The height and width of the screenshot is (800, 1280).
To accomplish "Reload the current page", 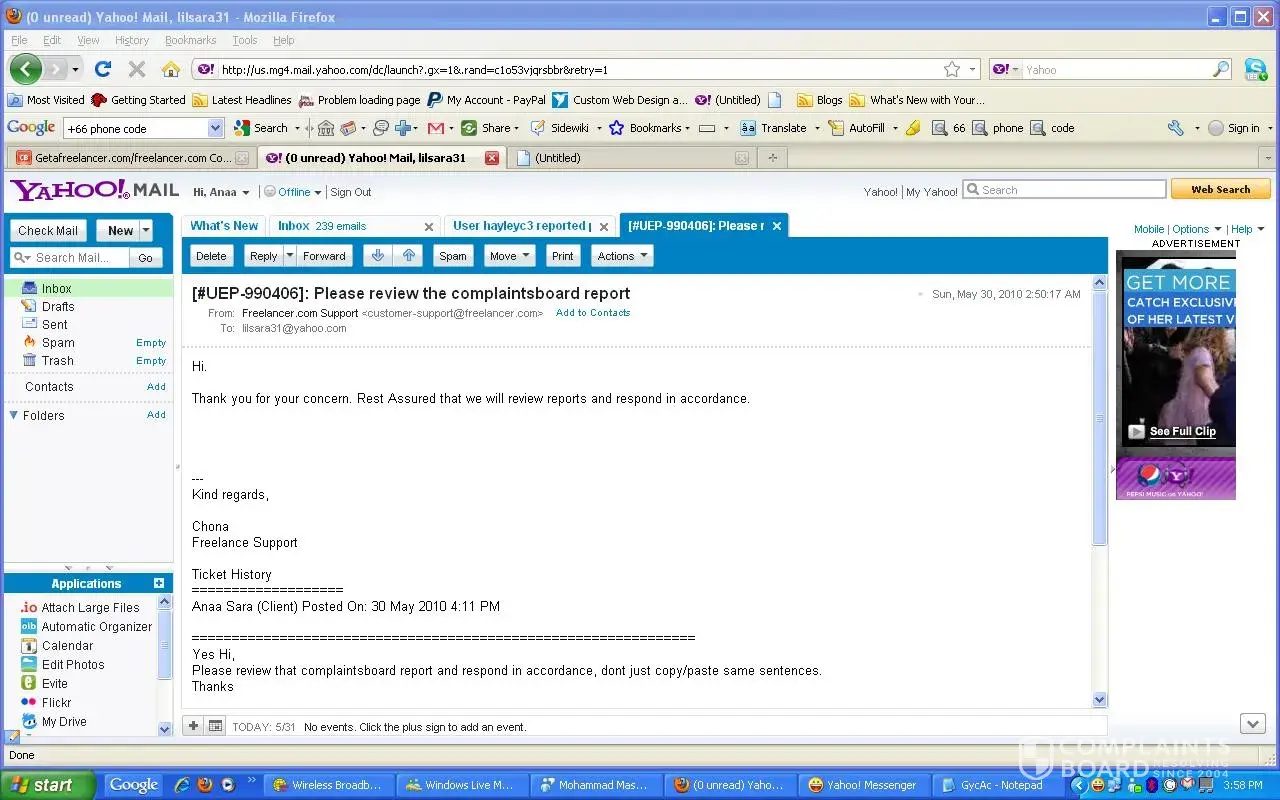I will pyautogui.click(x=102, y=69).
